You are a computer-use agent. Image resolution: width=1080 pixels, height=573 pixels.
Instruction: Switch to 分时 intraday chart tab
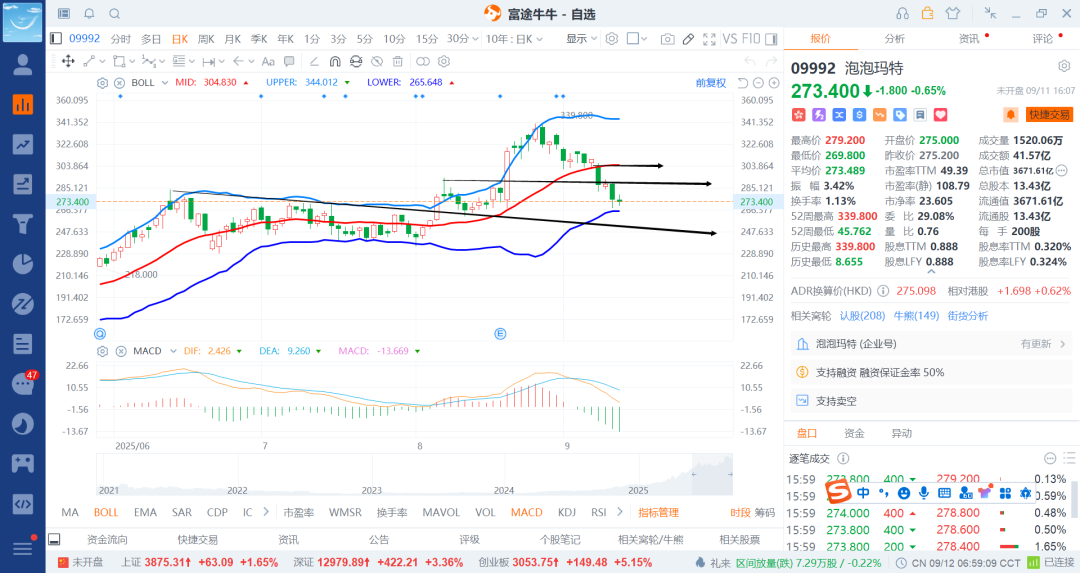(x=121, y=39)
